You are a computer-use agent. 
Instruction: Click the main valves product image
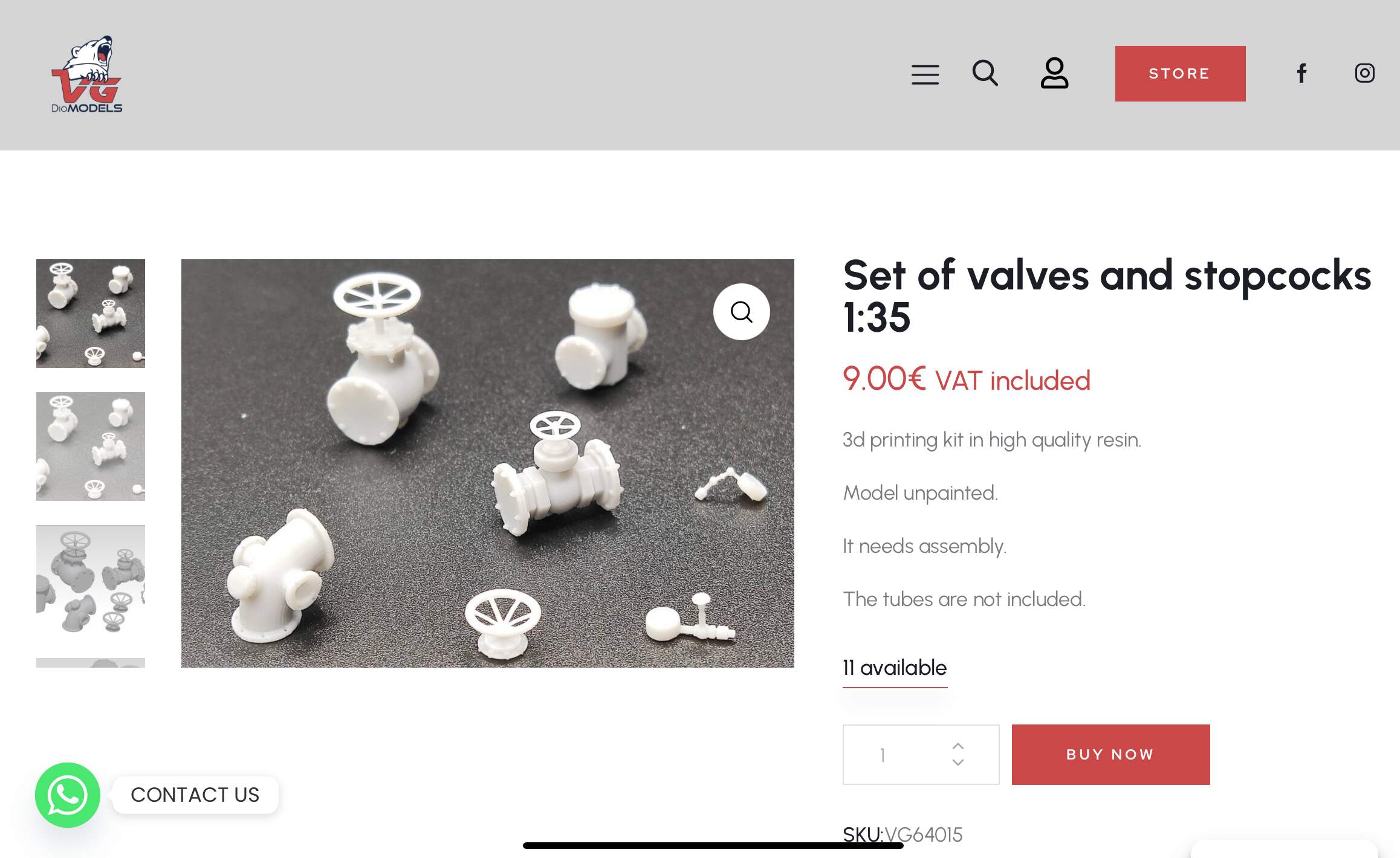click(x=487, y=463)
